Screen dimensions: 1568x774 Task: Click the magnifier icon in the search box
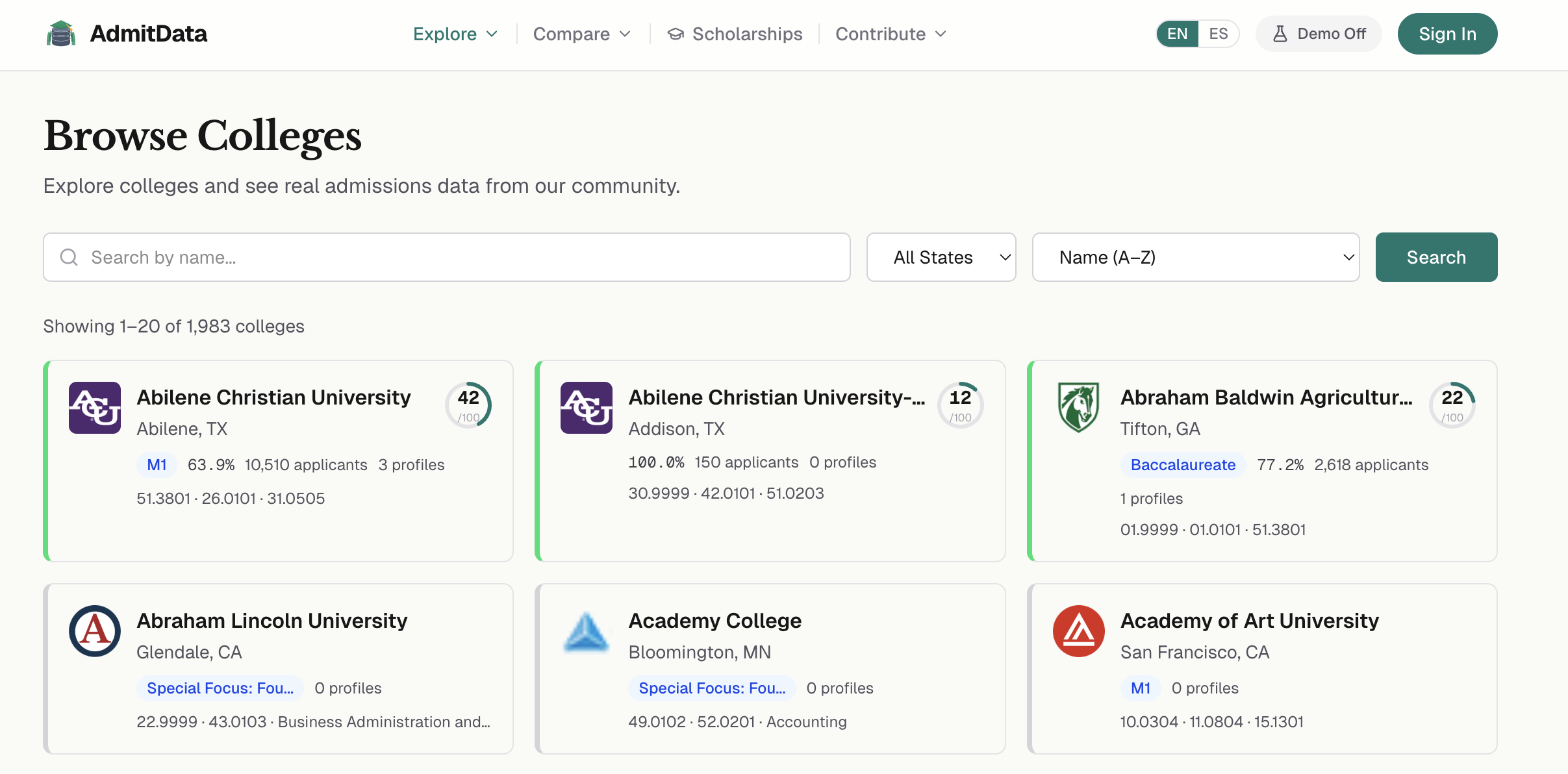69,257
